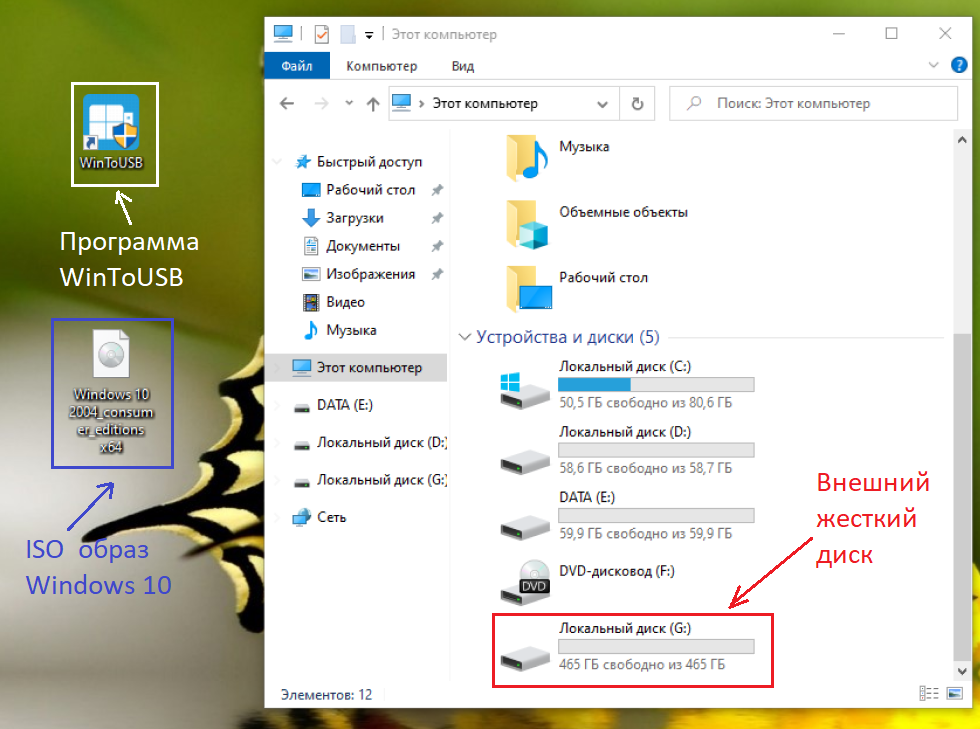
Task: Switch to large icons view in status bar
Action: pyautogui.click(x=954, y=693)
